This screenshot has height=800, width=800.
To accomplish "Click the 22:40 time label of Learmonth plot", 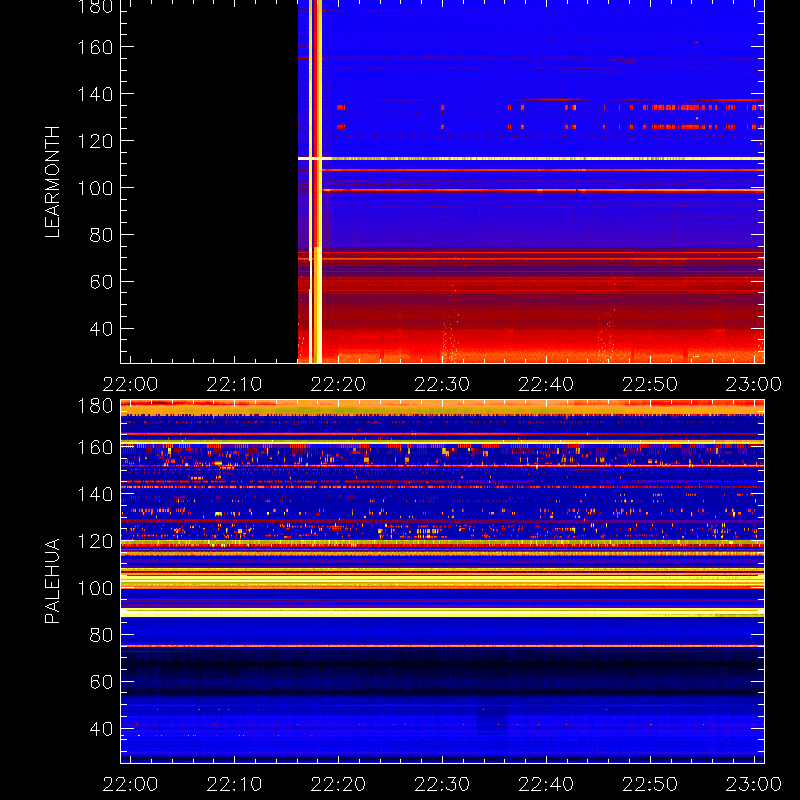I will [x=546, y=384].
